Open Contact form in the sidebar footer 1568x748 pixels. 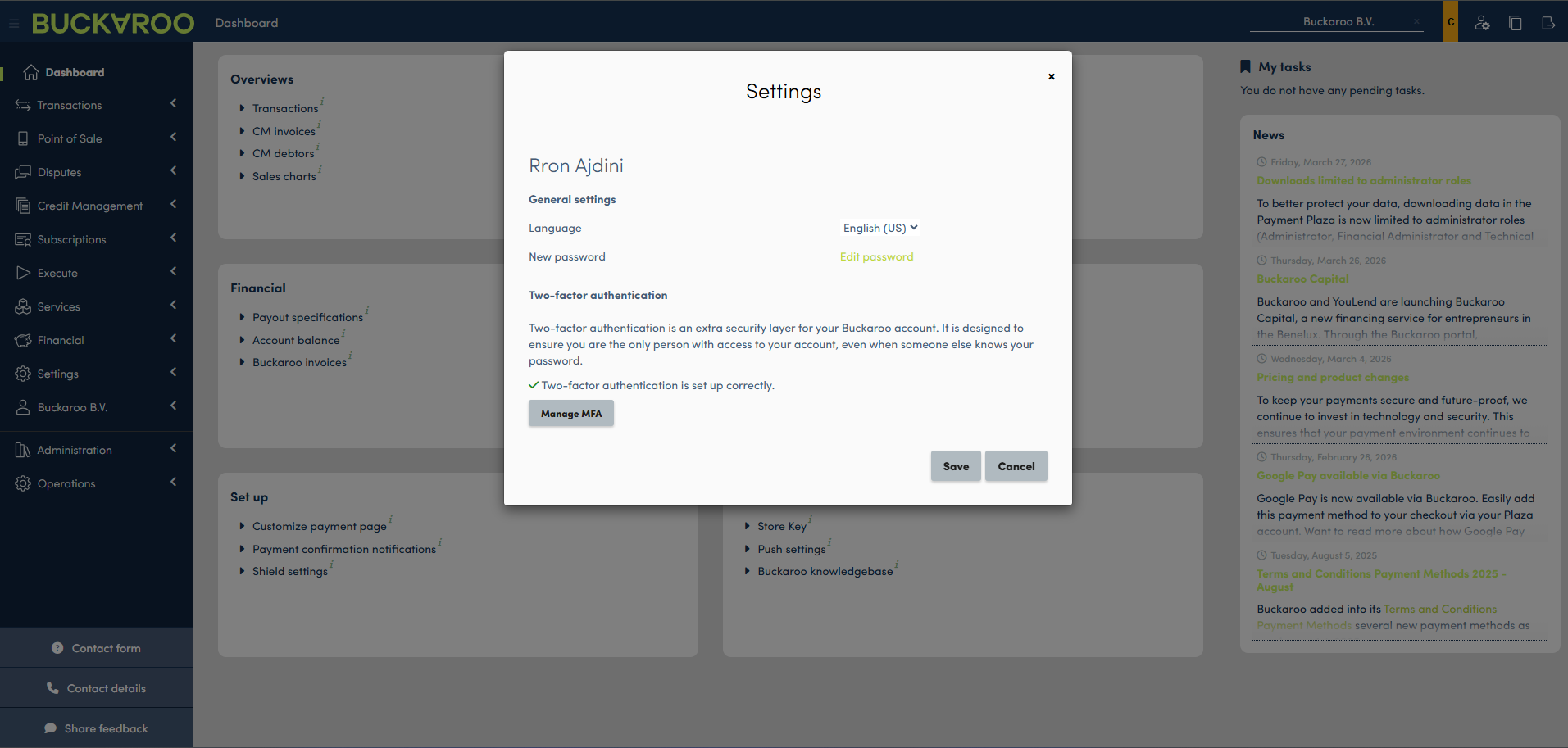pos(97,648)
